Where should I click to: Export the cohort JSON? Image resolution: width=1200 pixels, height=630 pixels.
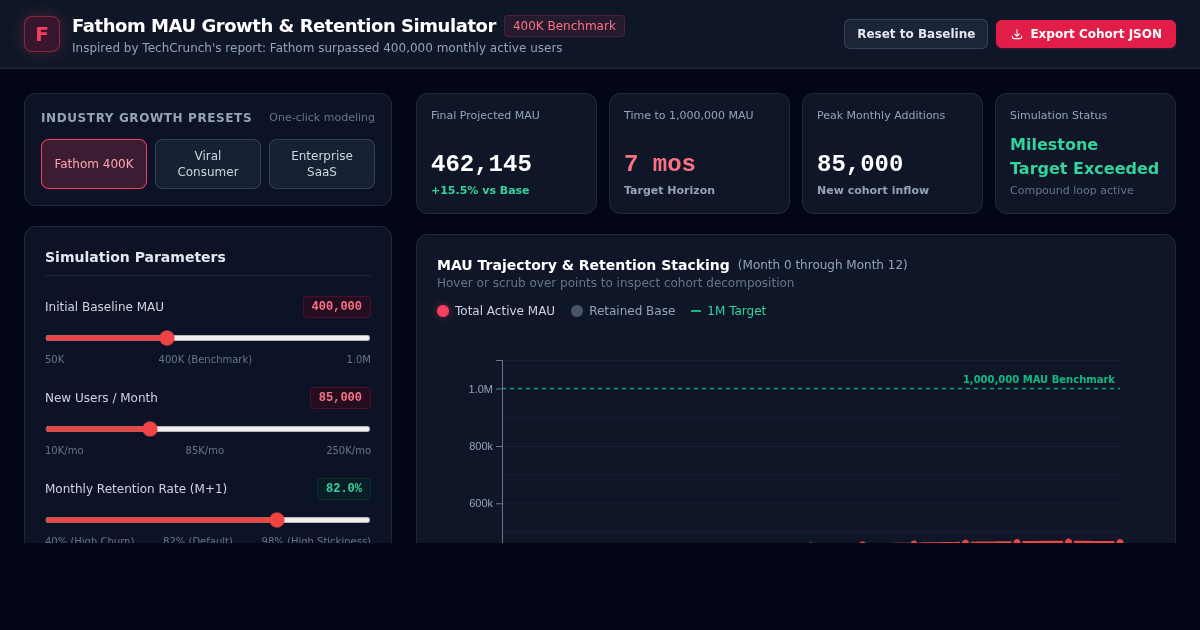(1086, 34)
